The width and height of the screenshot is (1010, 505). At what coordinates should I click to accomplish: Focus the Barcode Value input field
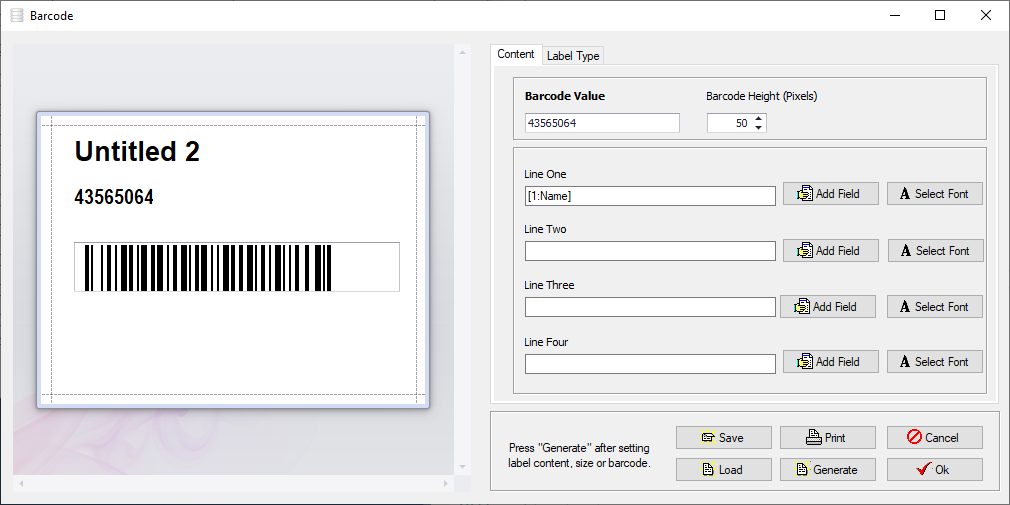pos(602,123)
